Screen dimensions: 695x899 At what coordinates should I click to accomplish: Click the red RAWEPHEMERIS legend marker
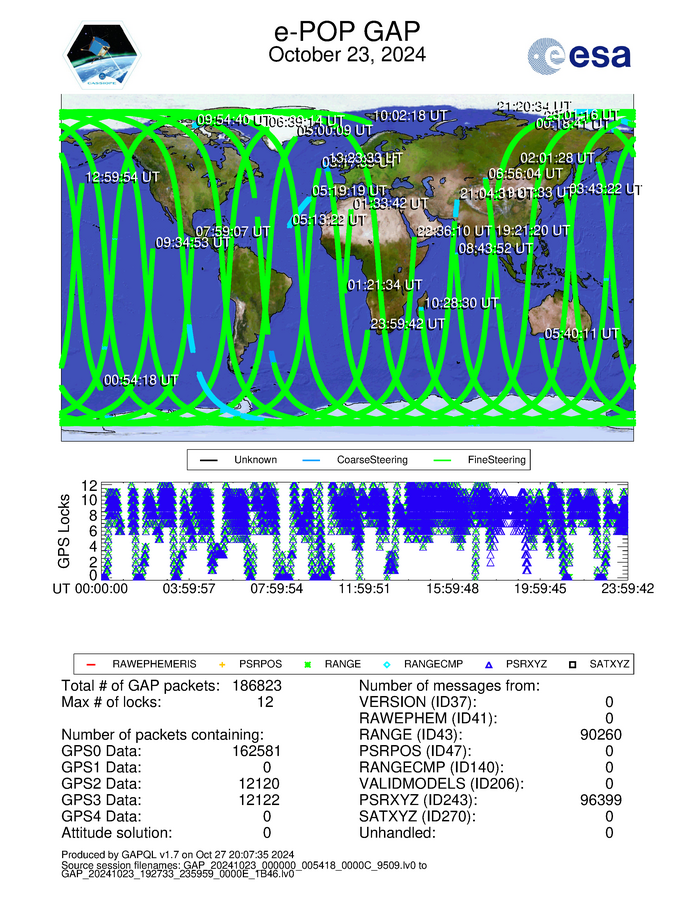[x=92, y=664]
